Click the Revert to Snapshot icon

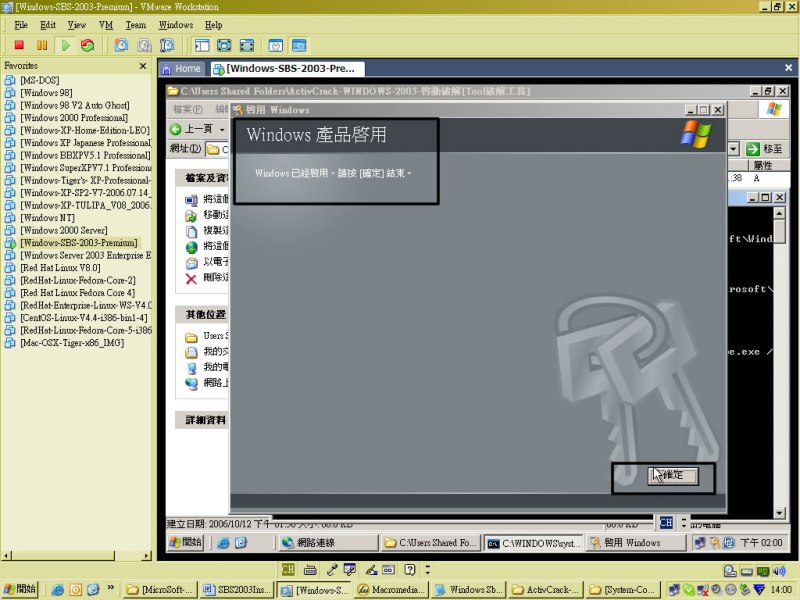coord(144,45)
